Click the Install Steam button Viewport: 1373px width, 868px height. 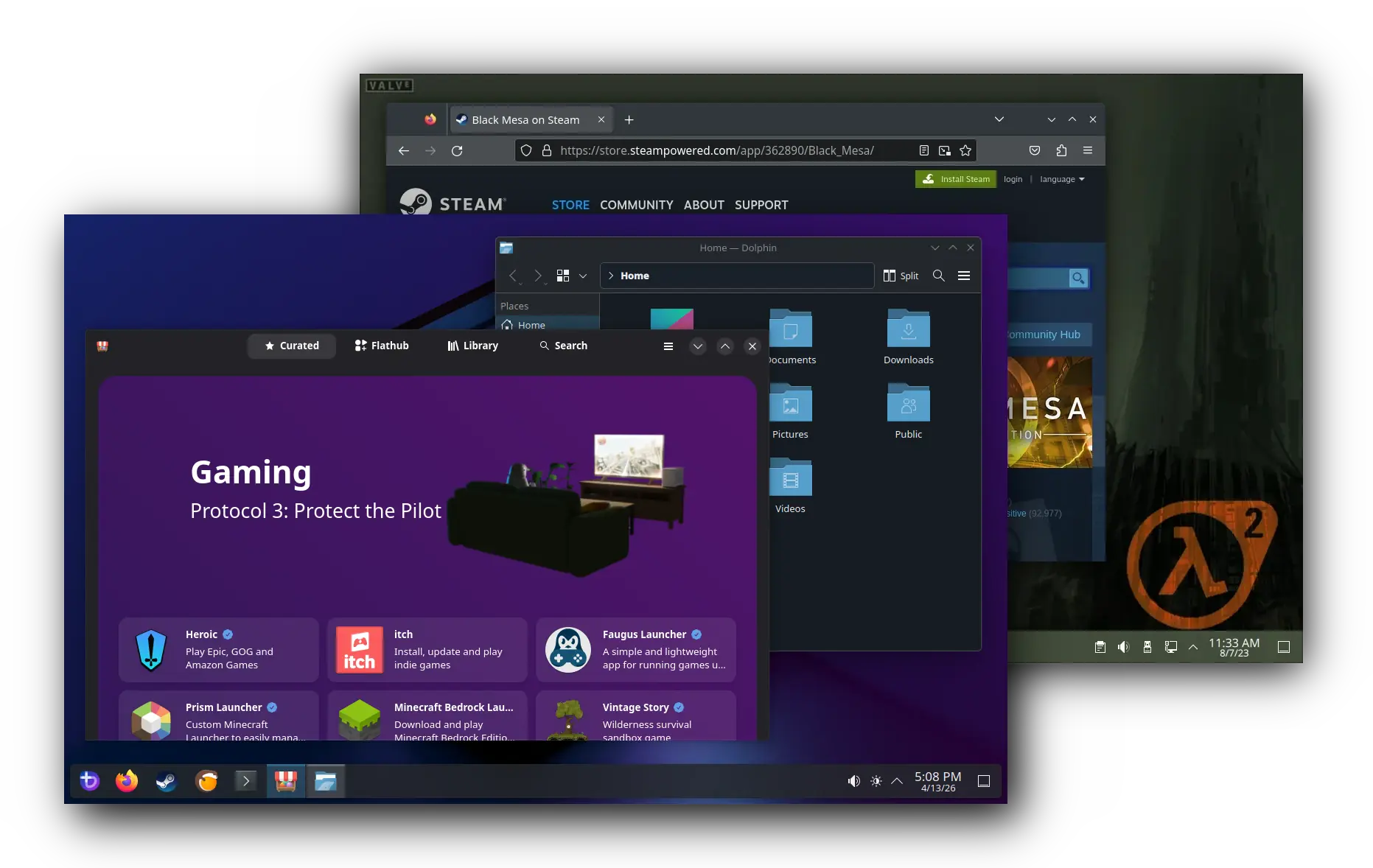(x=955, y=178)
